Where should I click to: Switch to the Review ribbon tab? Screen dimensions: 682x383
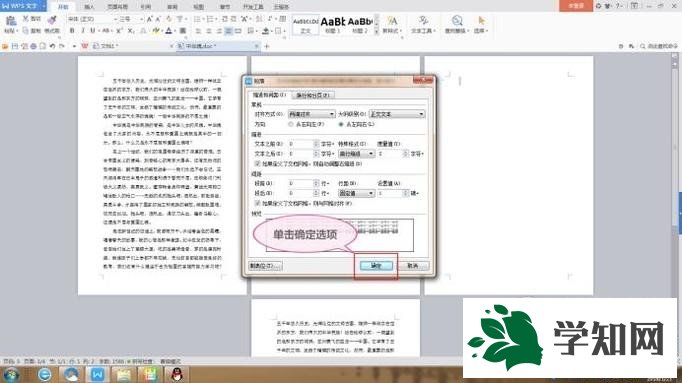pyautogui.click(x=172, y=7)
